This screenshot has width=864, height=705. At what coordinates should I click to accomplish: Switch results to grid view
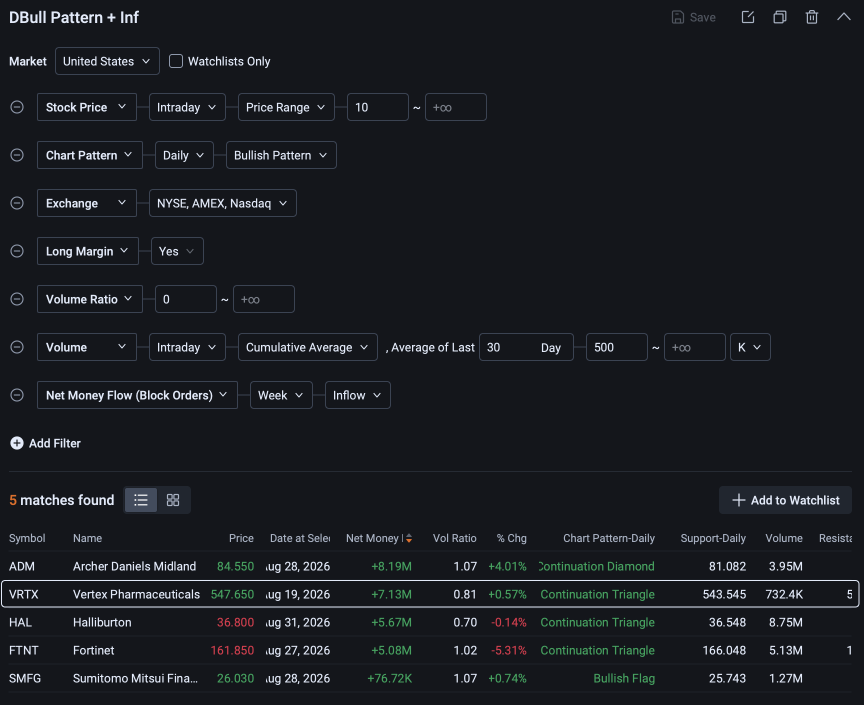[173, 500]
